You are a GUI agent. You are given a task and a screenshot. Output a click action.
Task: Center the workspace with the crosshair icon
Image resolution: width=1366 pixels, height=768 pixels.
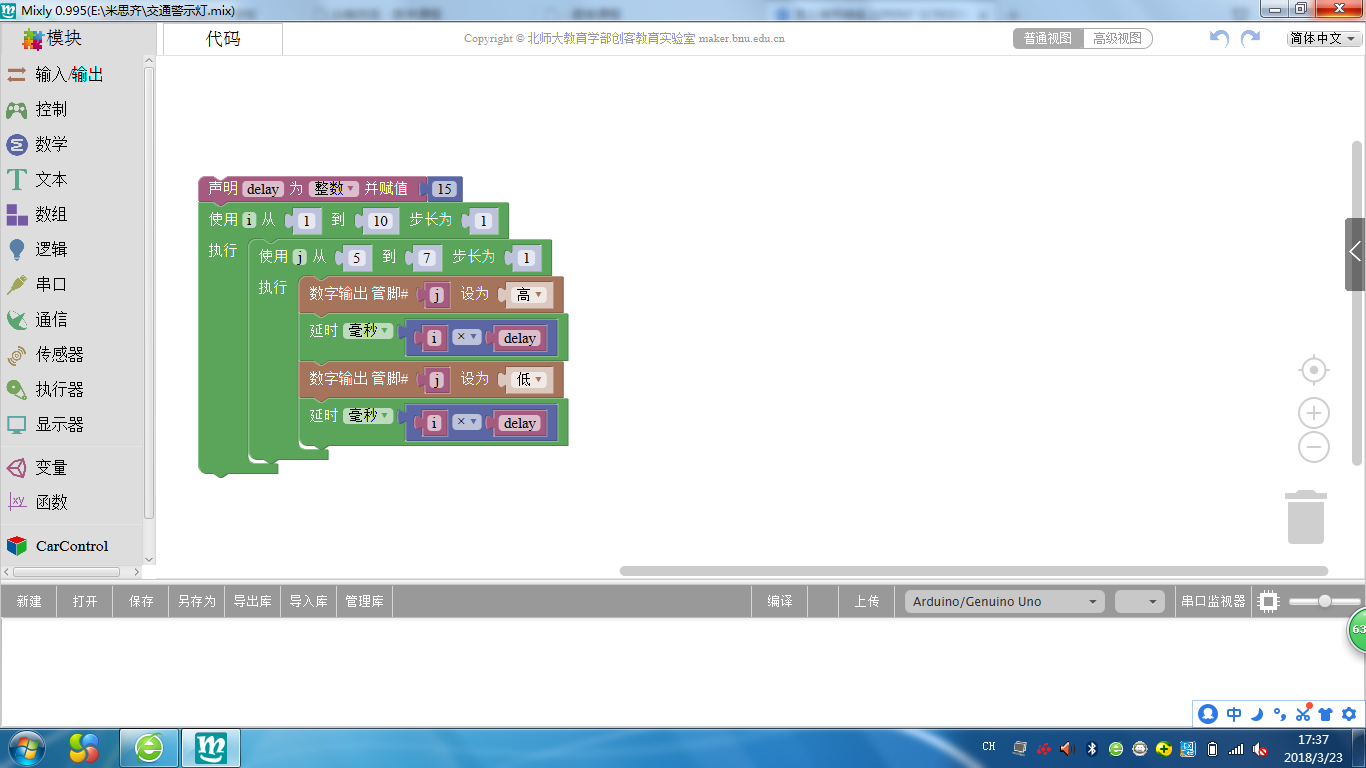click(x=1313, y=371)
